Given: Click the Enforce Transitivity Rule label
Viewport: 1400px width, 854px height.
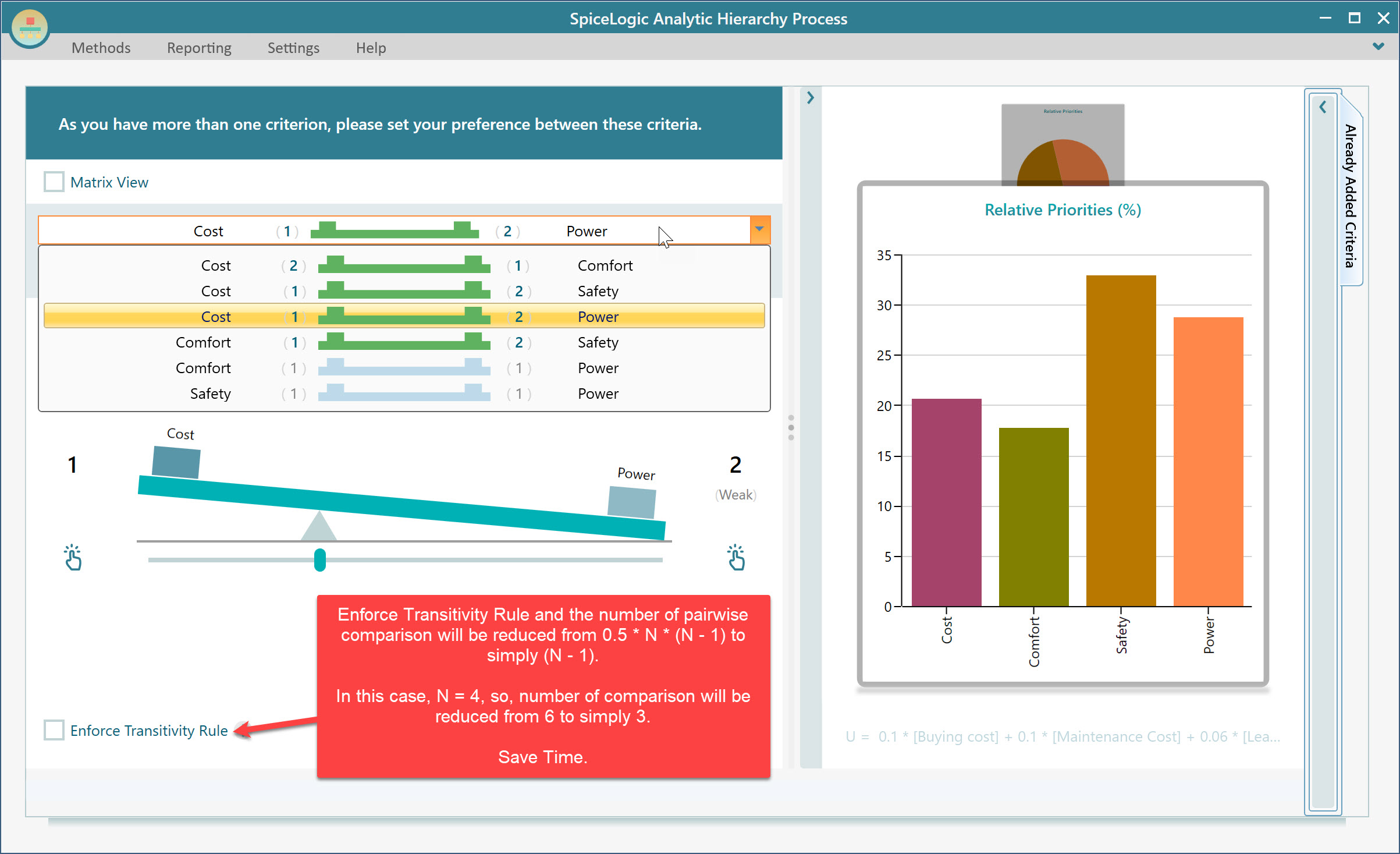Looking at the screenshot, I should click(149, 731).
